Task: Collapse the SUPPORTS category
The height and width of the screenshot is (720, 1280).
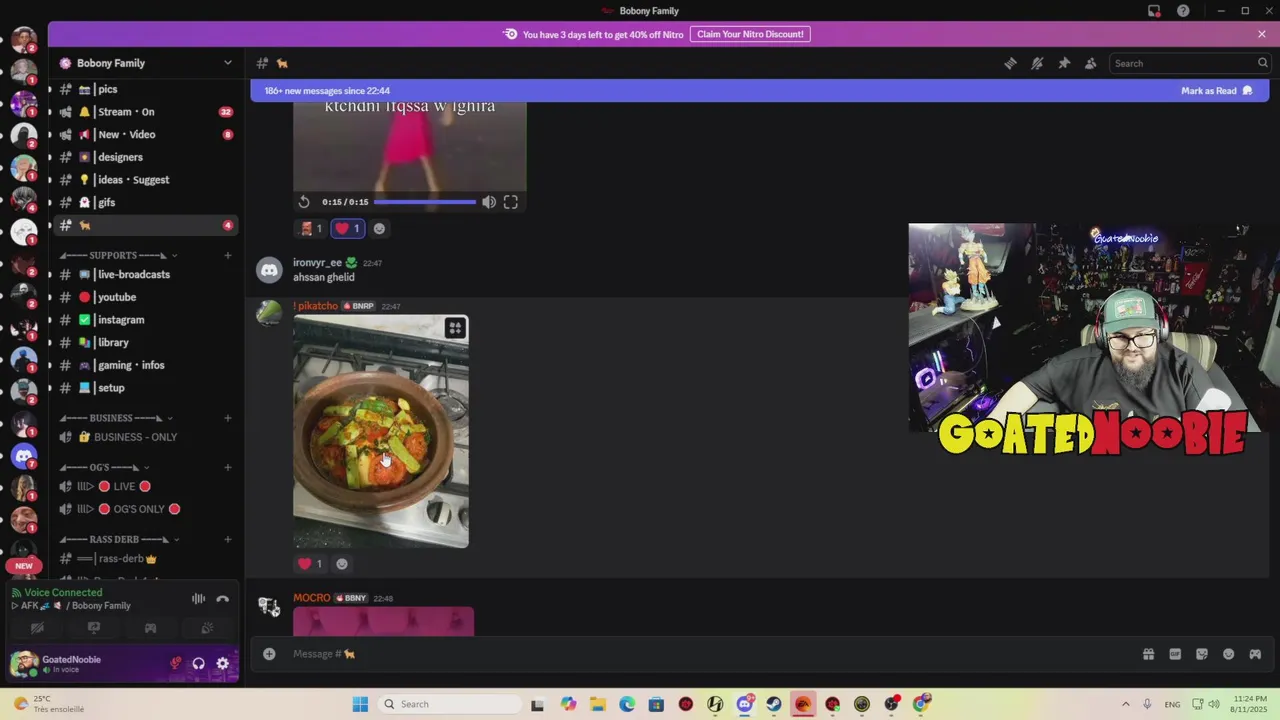Action: click(x=118, y=255)
